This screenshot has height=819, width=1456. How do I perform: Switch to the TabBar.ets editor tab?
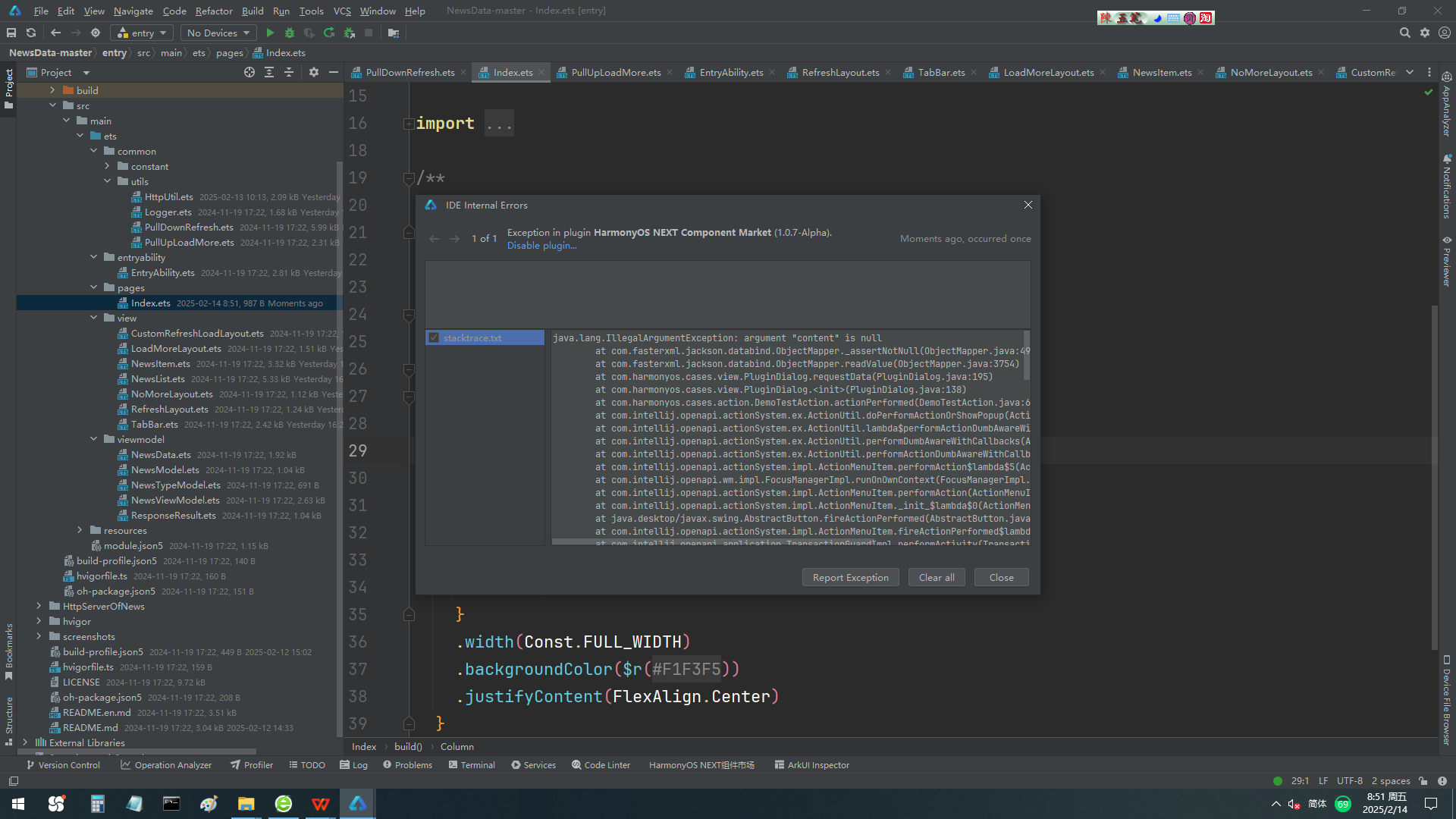(x=940, y=73)
